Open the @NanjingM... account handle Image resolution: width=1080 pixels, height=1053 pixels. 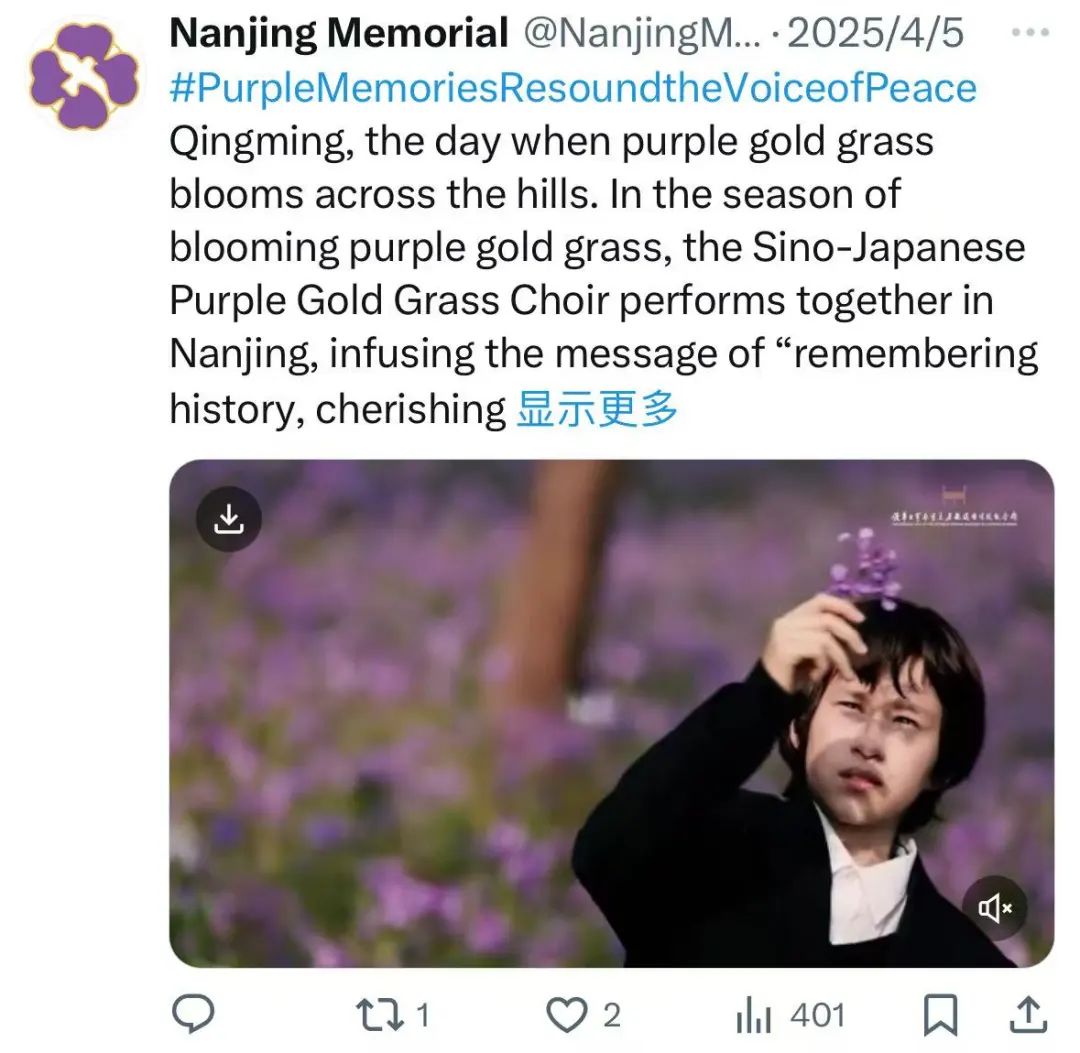pos(642,35)
